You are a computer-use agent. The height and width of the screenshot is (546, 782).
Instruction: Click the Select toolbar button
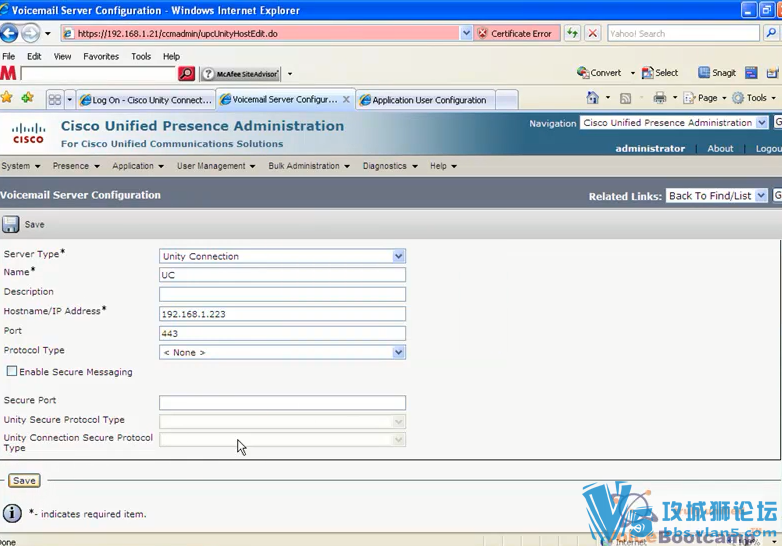(660, 73)
